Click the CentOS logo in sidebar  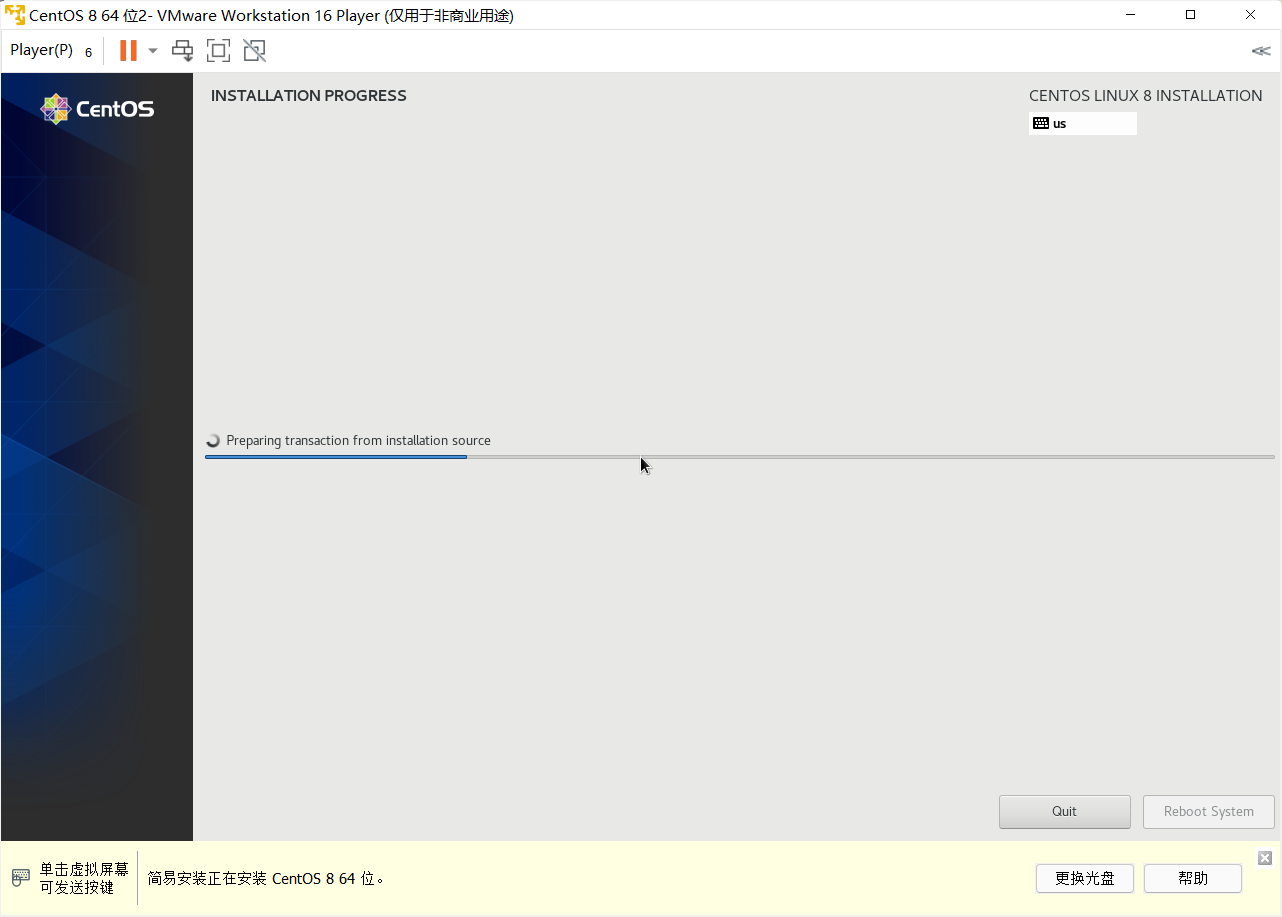click(x=97, y=109)
